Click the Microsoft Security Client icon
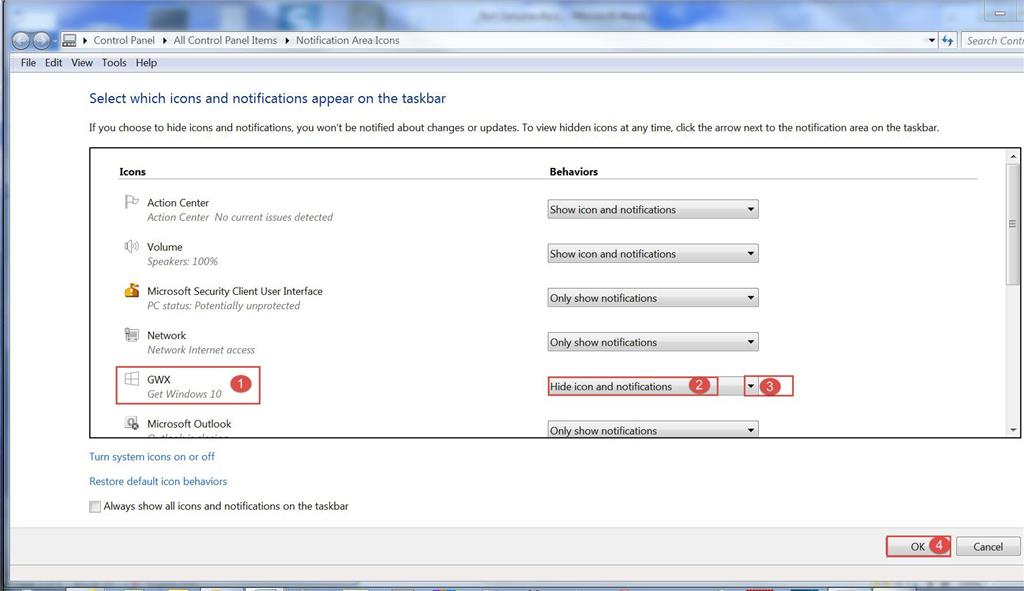The height and width of the screenshot is (591, 1024). pos(131,291)
